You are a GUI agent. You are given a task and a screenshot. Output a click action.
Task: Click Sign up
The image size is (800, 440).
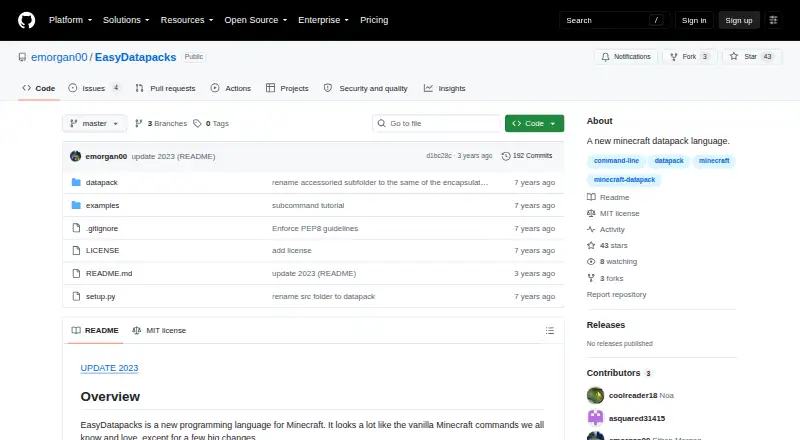pos(739,20)
